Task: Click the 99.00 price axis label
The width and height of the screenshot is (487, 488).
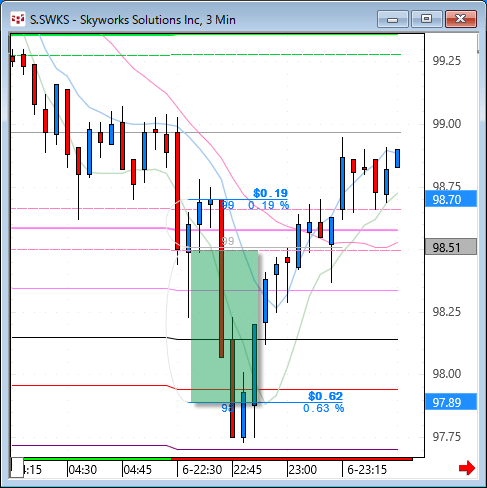Action: [x=447, y=124]
